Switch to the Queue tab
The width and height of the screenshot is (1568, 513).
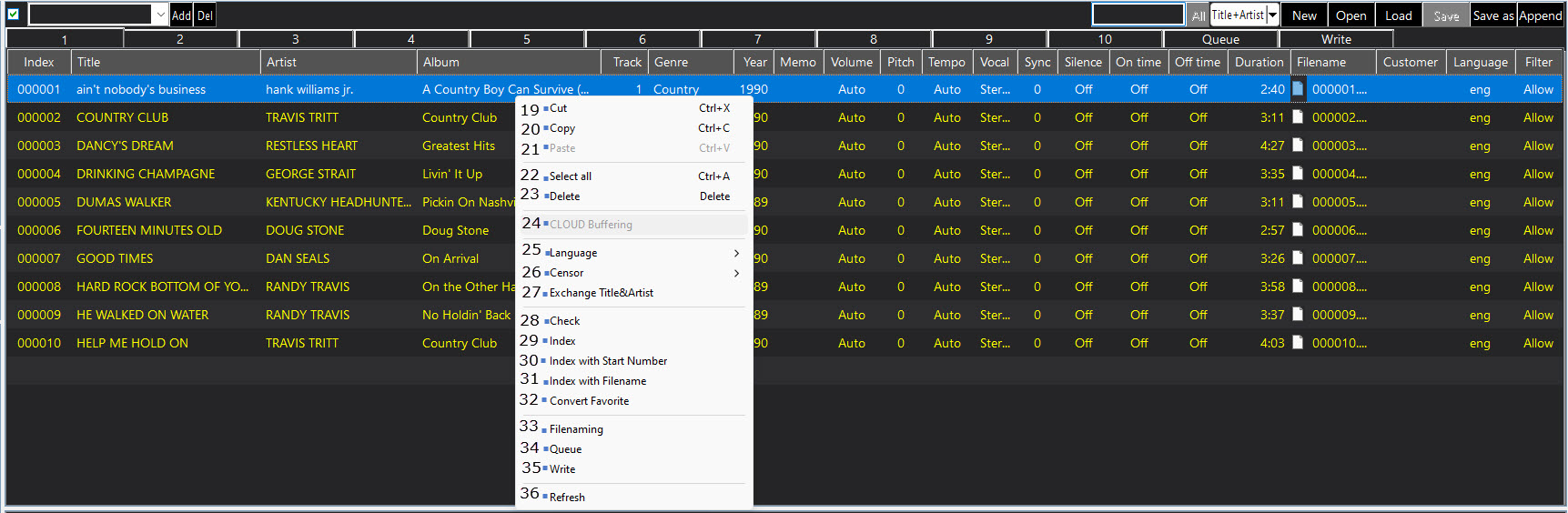coord(1220,39)
